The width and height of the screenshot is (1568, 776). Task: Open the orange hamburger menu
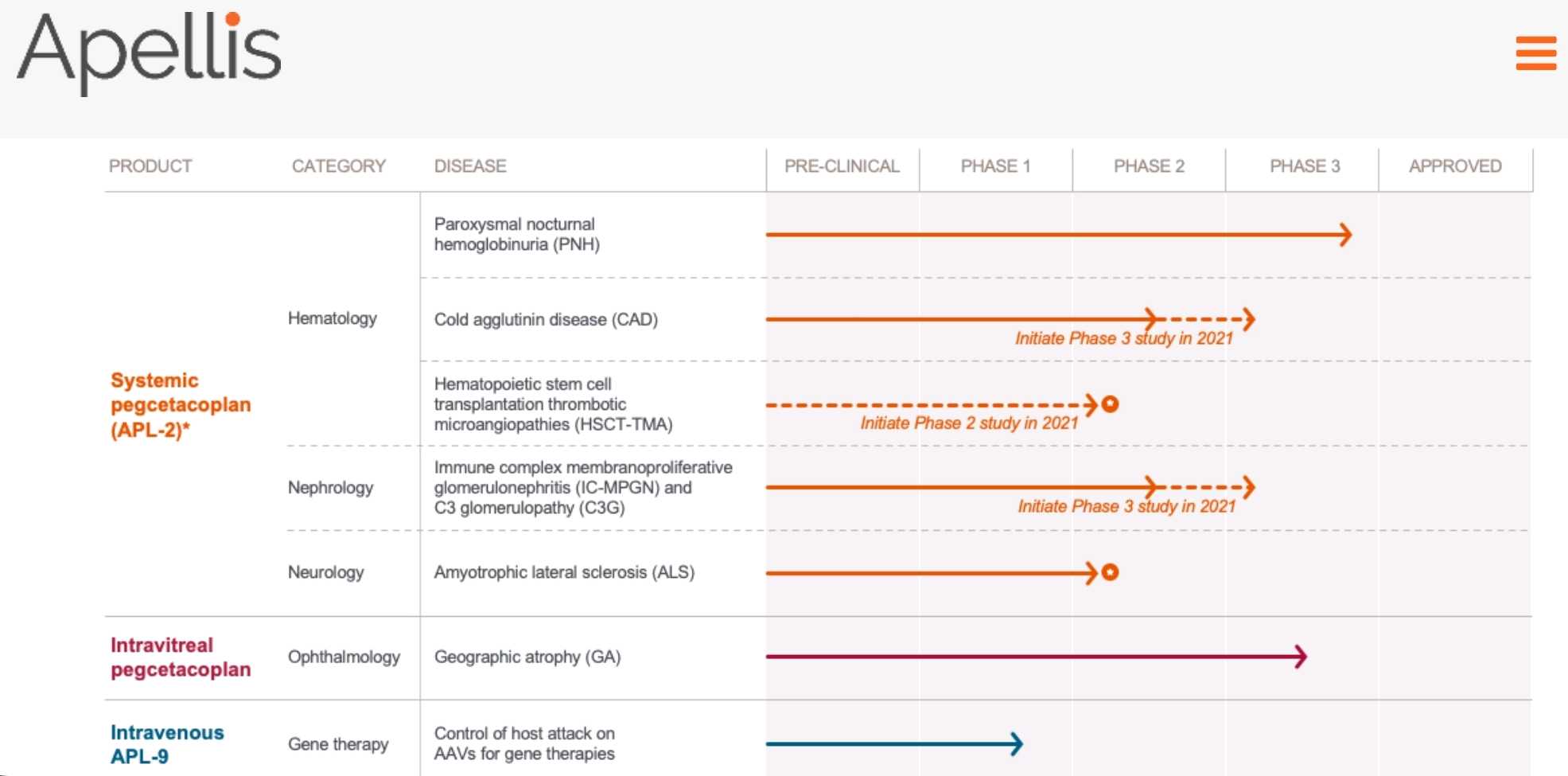coord(1535,53)
